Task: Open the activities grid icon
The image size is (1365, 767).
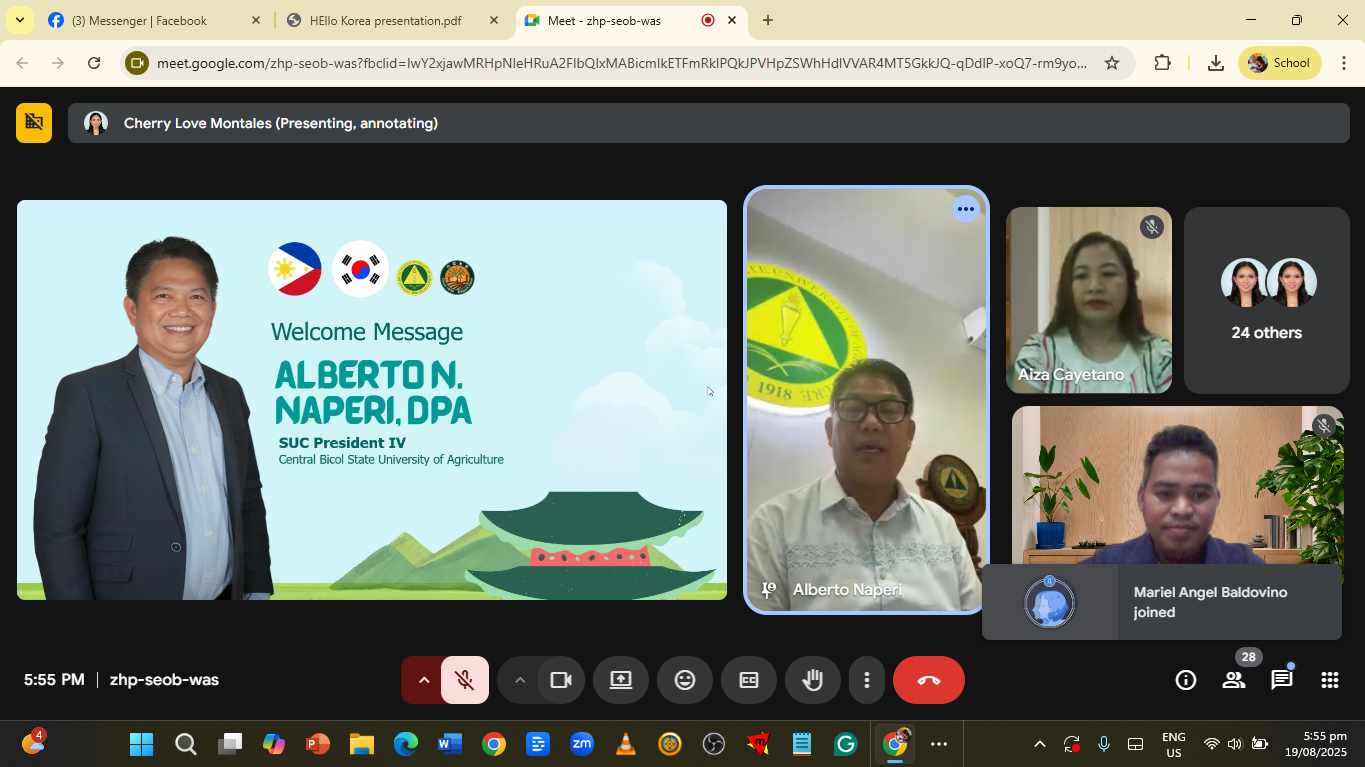Action: coord(1329,680)
